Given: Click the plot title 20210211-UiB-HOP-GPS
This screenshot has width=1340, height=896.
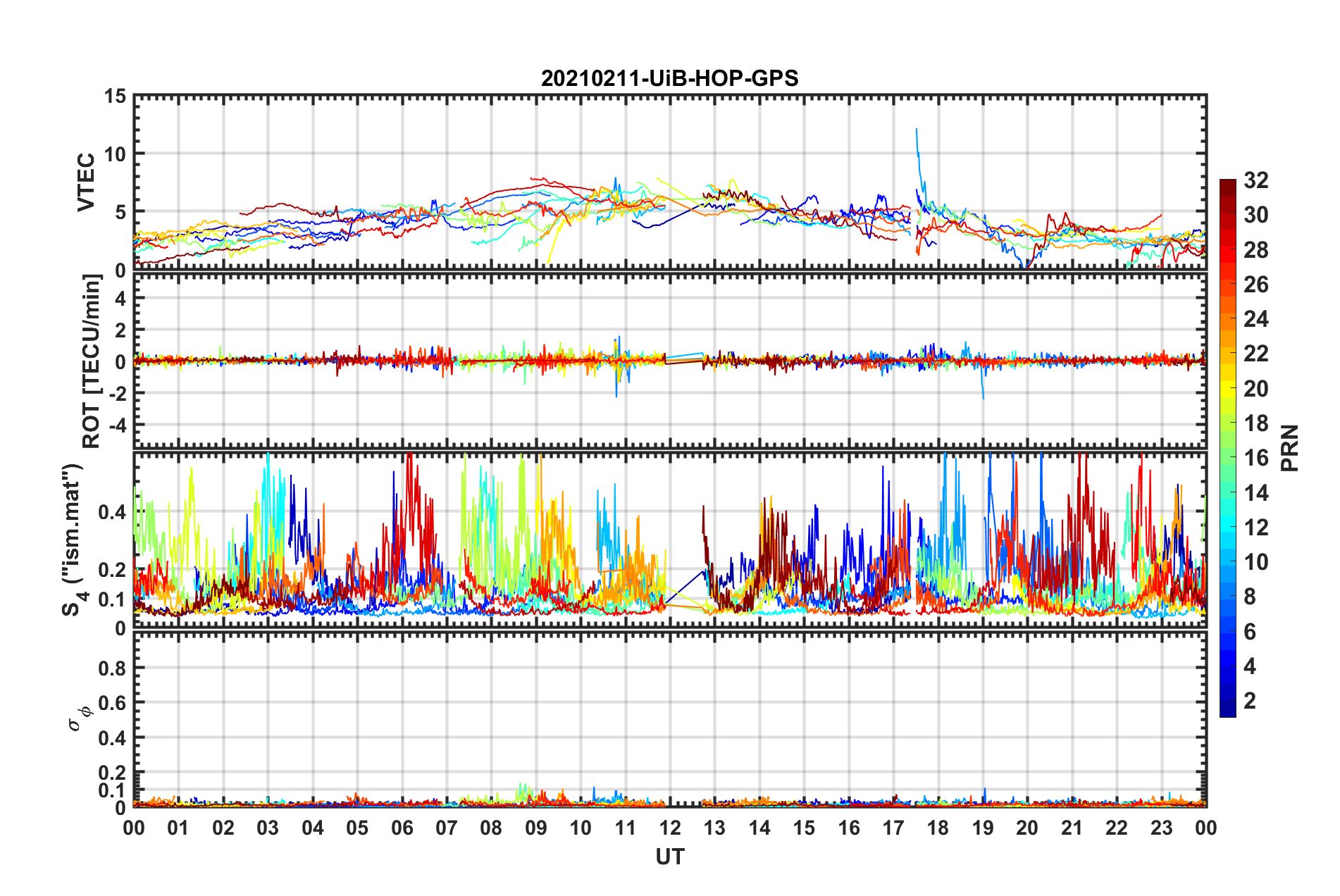Looking at the screenshot, I should coord(669,78).
